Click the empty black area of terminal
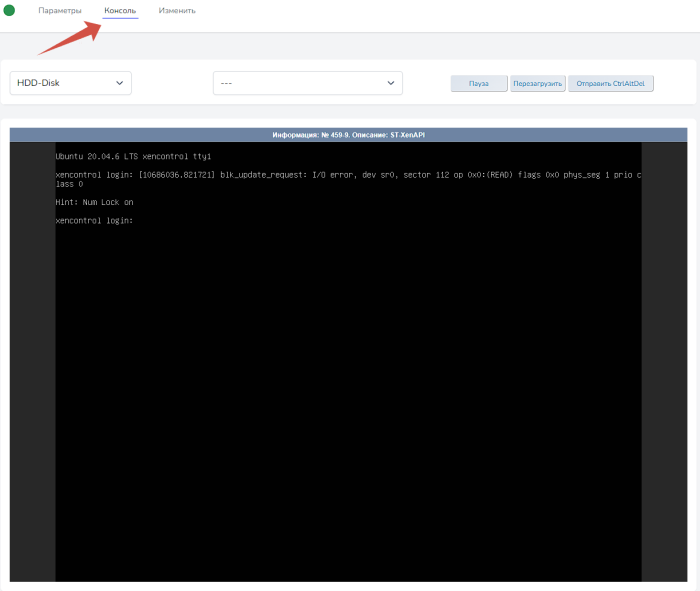 pyautogui.click(x=350, y=400)
